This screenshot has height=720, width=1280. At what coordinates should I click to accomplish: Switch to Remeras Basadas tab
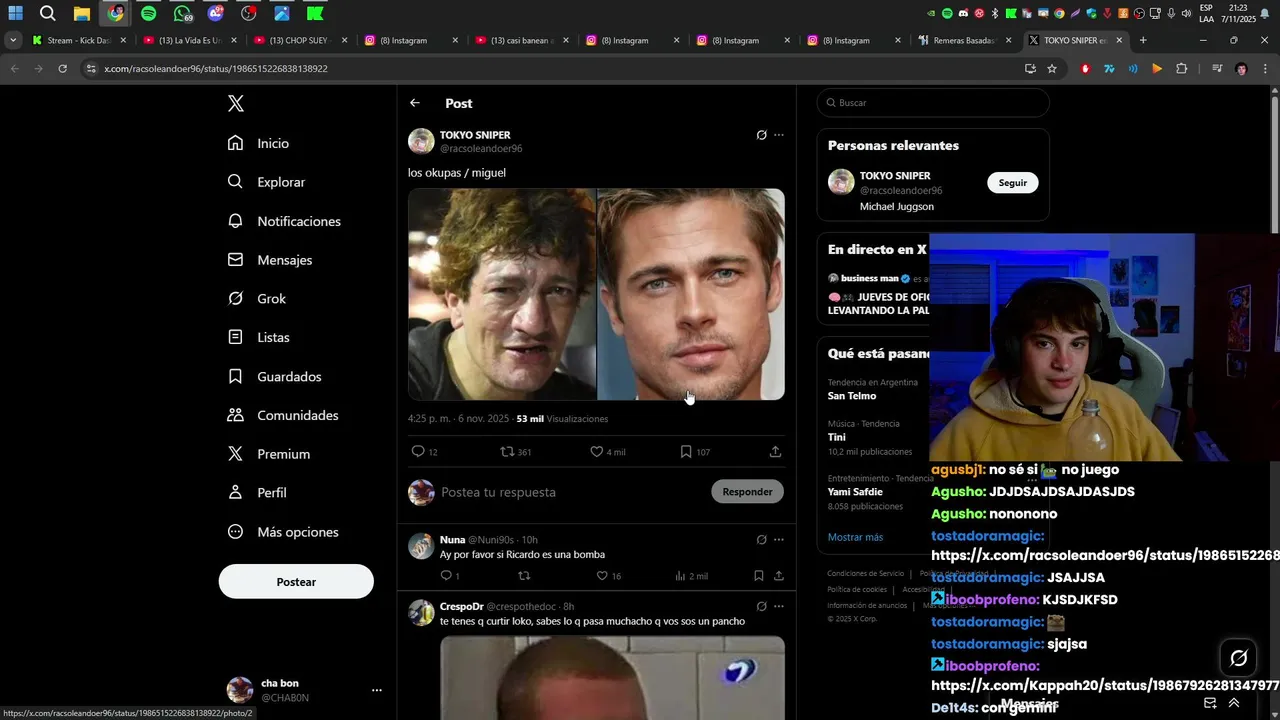964,41
